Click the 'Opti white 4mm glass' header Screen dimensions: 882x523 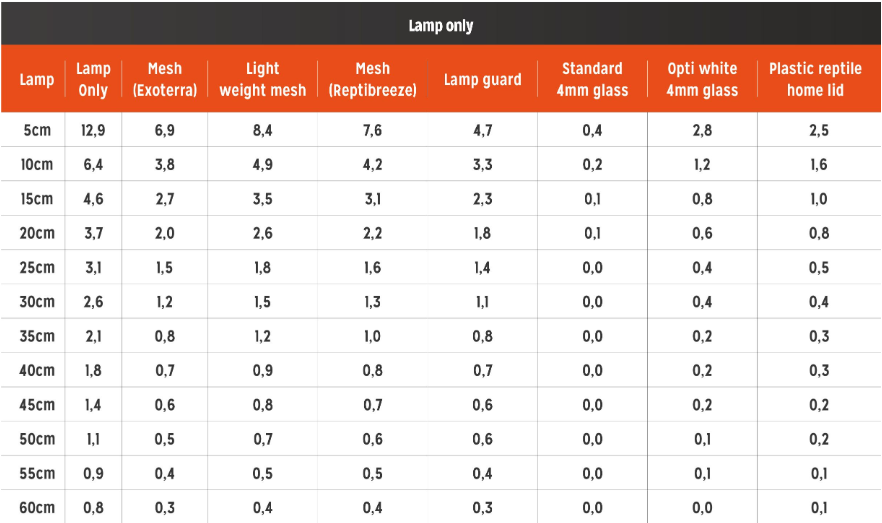[702, 80]
